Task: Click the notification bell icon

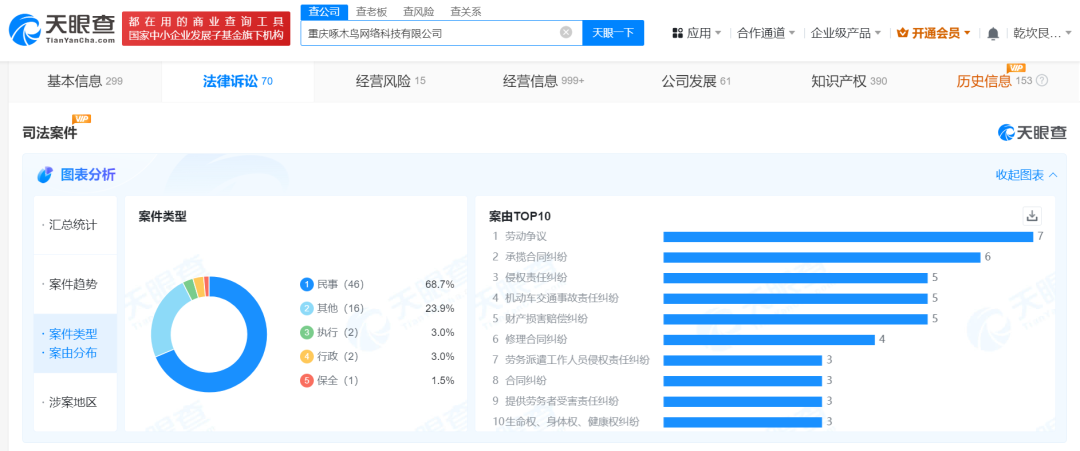Action: [993, 33]
